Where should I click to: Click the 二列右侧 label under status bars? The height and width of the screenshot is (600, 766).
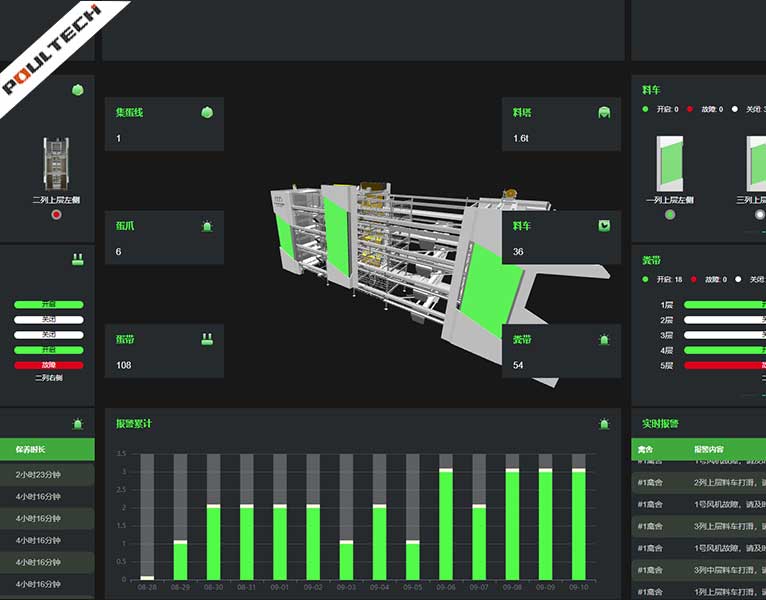[x=49, y=378]
